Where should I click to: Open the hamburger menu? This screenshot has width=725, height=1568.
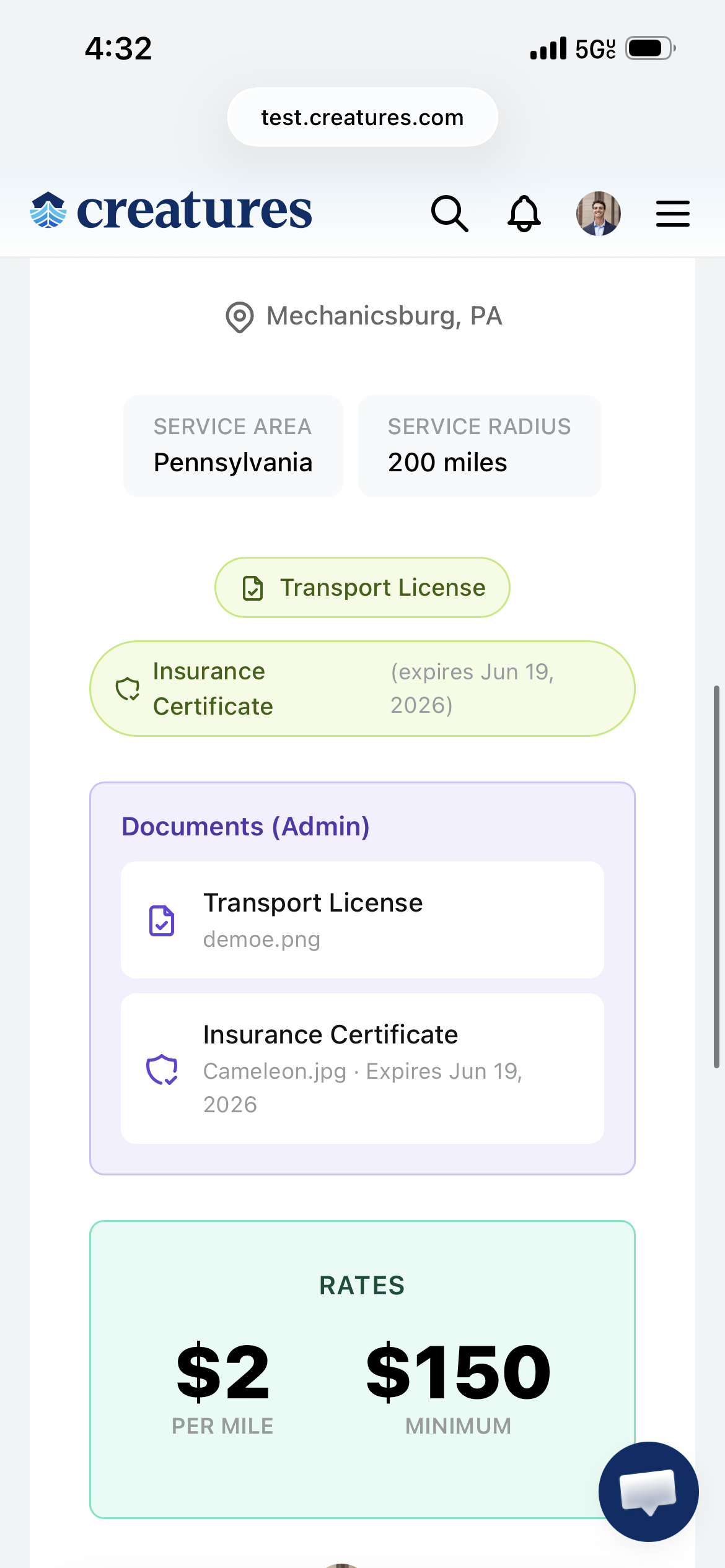[x=672, y=214]
